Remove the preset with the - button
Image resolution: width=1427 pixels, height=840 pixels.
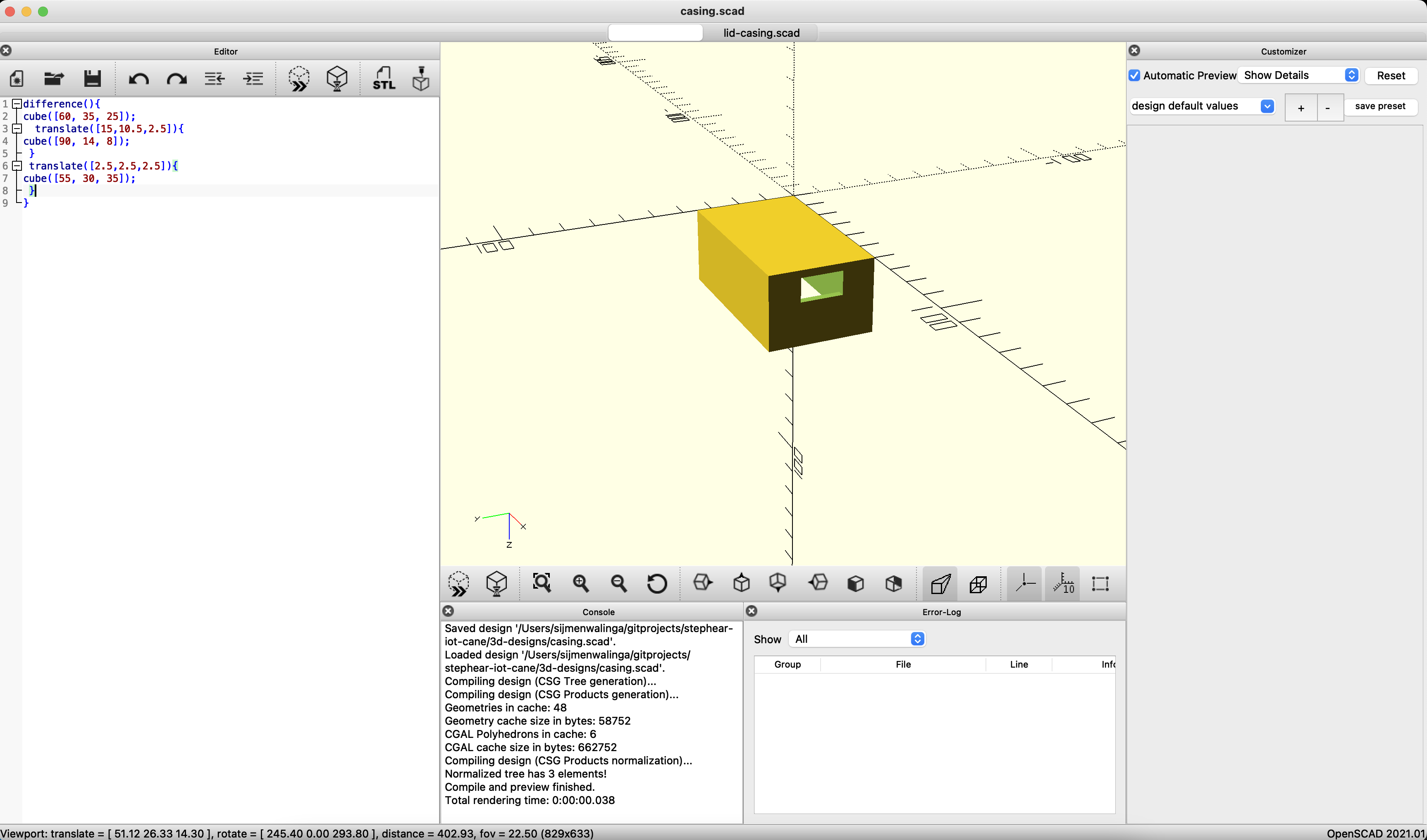tap(1329, 107)
